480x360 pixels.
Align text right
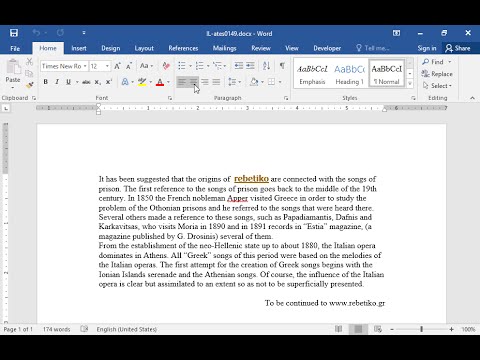click(x=205, y=82)
